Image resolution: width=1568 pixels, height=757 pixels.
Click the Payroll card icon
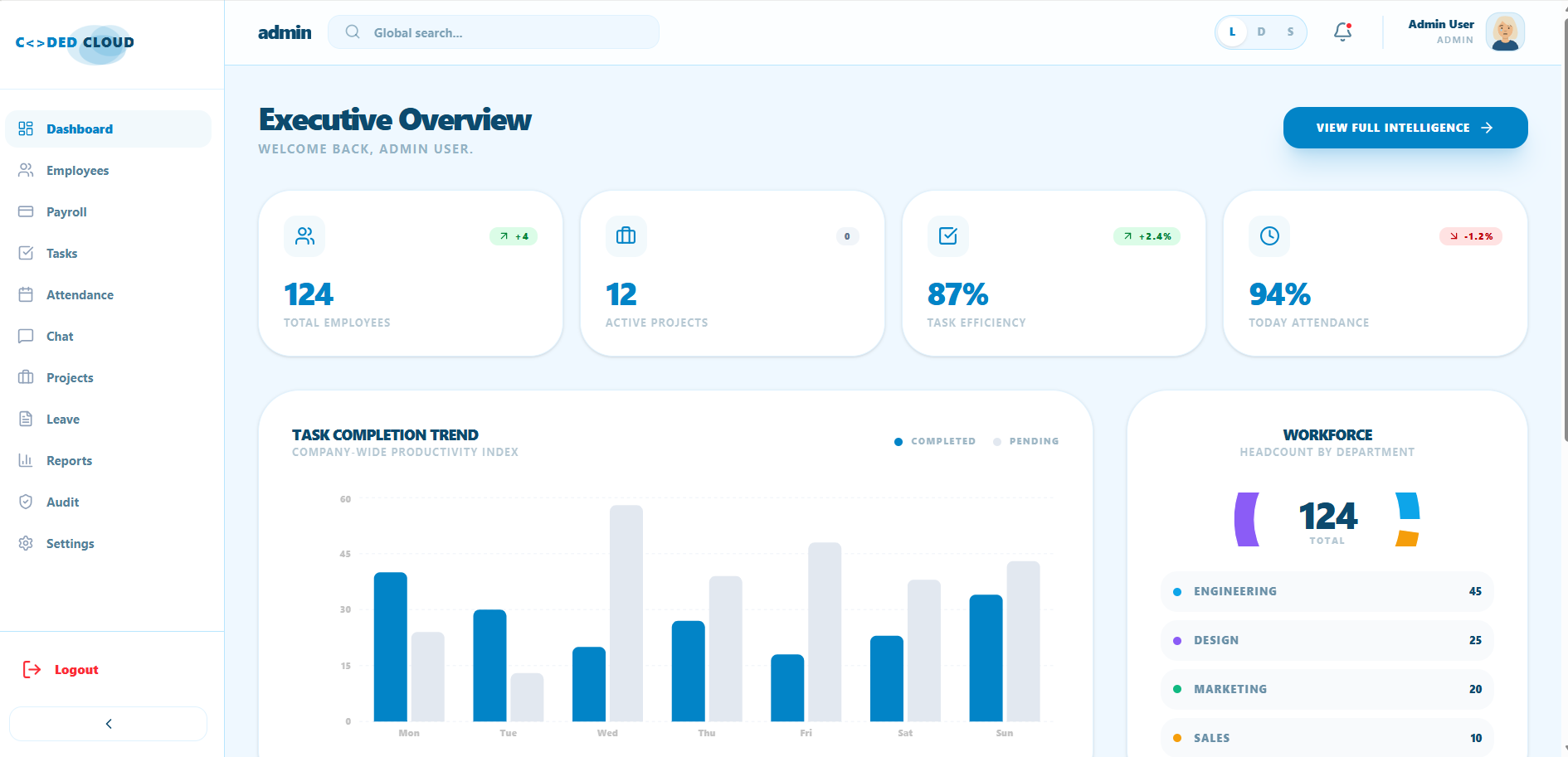[26, 211]
